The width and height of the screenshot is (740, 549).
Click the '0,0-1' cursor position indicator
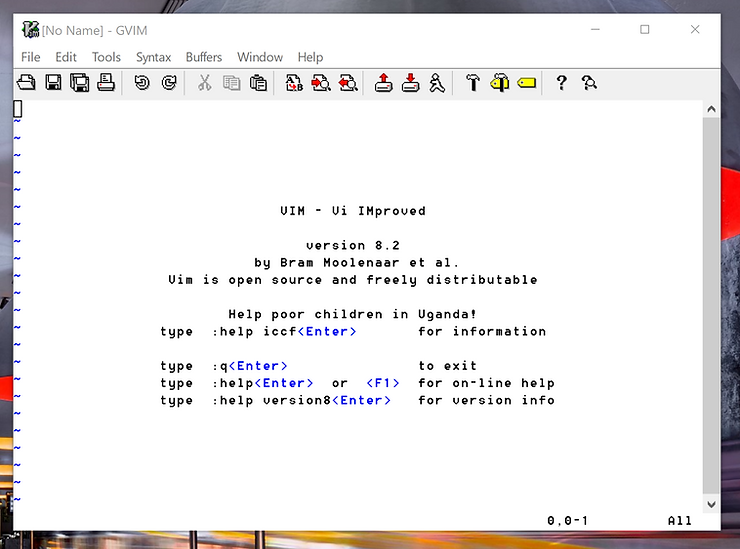568,521
